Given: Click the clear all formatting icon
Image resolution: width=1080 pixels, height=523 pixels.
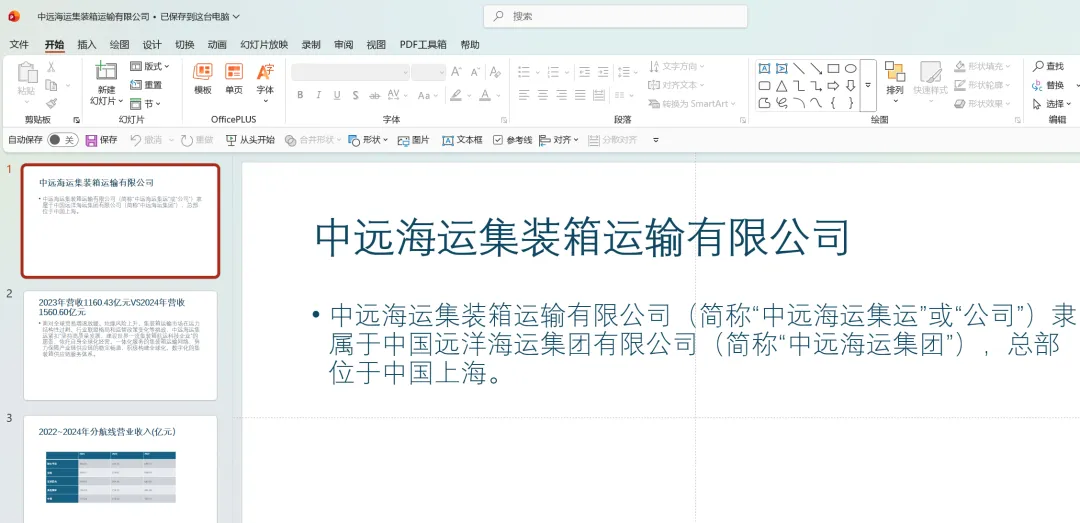Looking at the screenshot, I should click(x=495, y=72).
